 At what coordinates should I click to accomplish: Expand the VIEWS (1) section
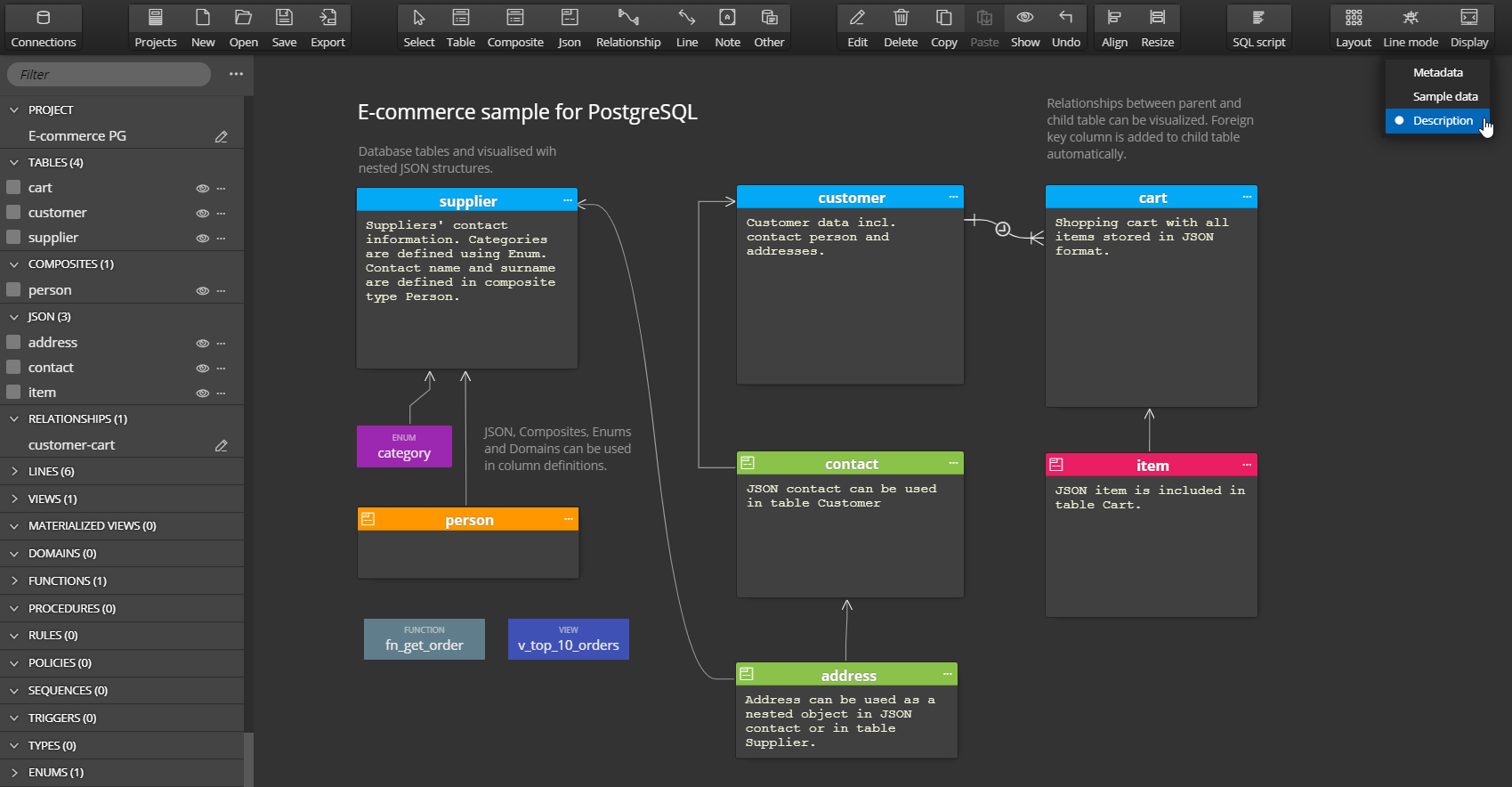[14, 499]
